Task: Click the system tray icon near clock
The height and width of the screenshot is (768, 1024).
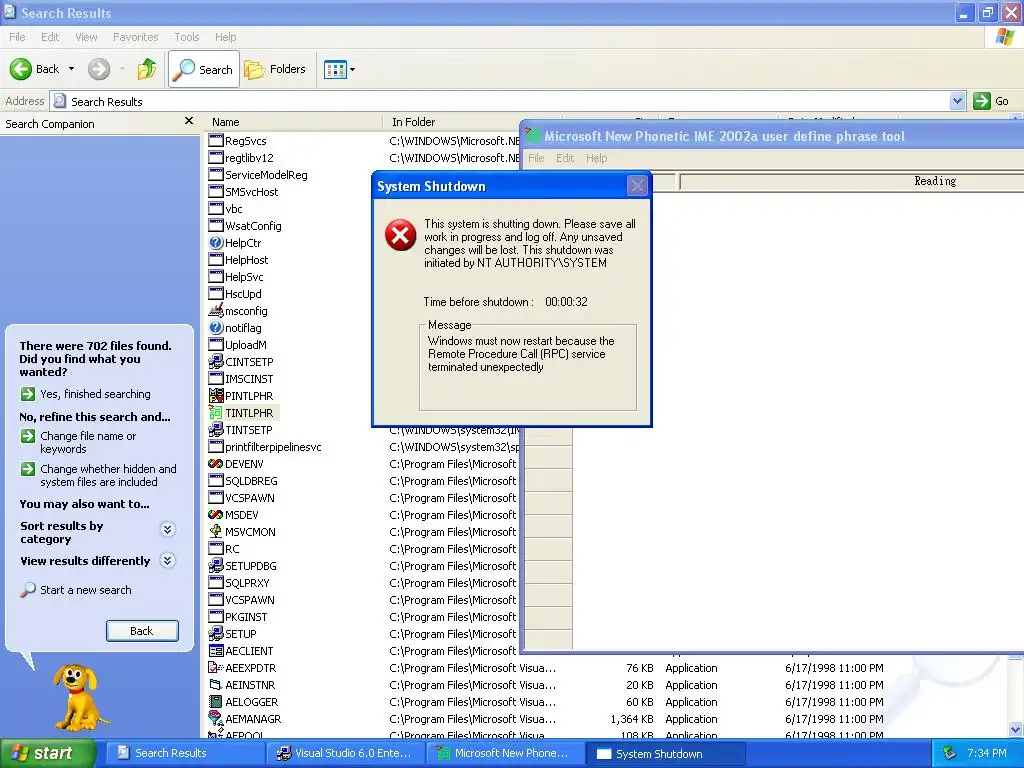Action: (x=950, y=753)
